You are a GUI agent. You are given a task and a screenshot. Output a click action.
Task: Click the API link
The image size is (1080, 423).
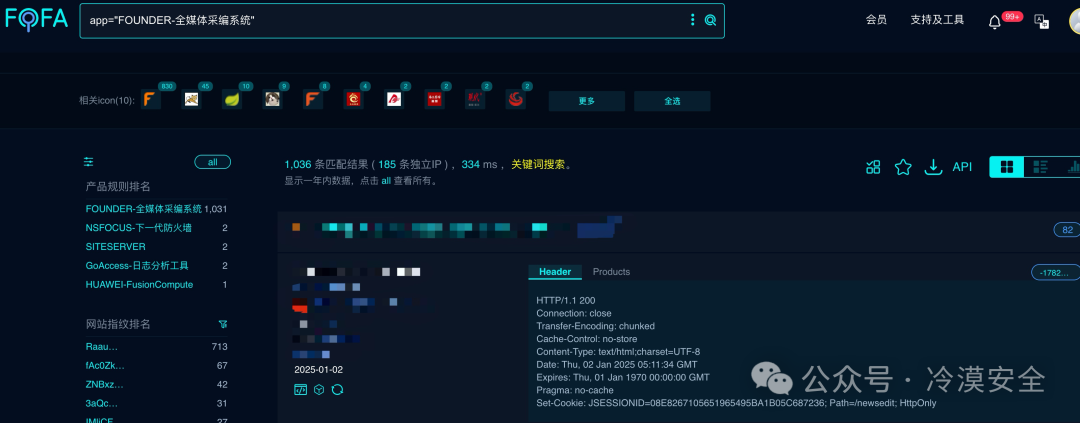click(x=962, y=167)
